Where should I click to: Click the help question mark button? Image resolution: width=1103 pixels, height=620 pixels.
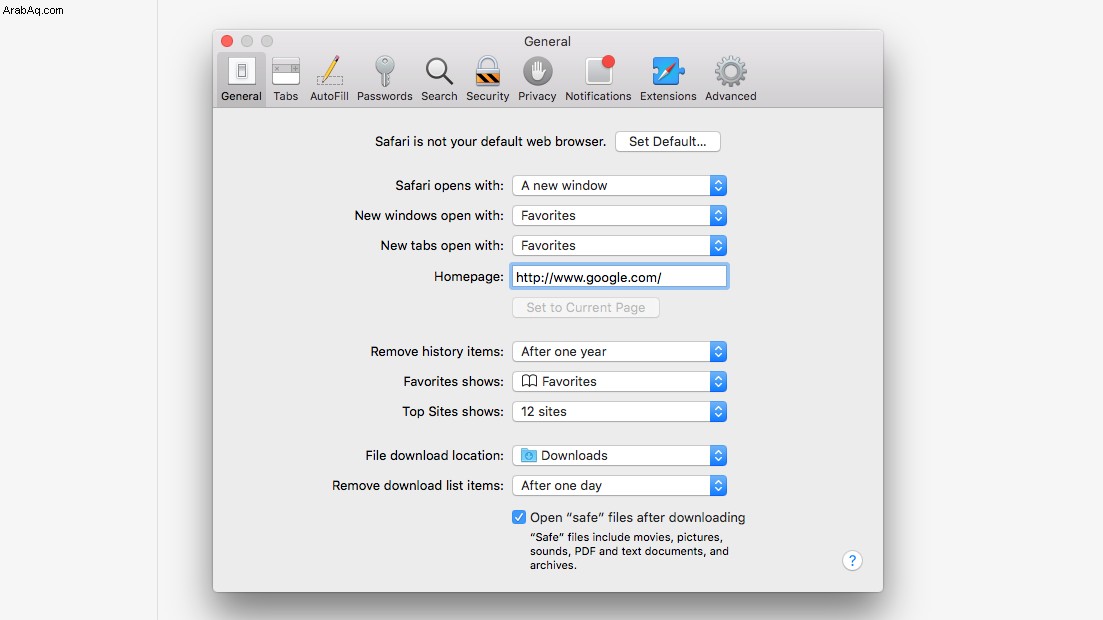click(852, 561)
